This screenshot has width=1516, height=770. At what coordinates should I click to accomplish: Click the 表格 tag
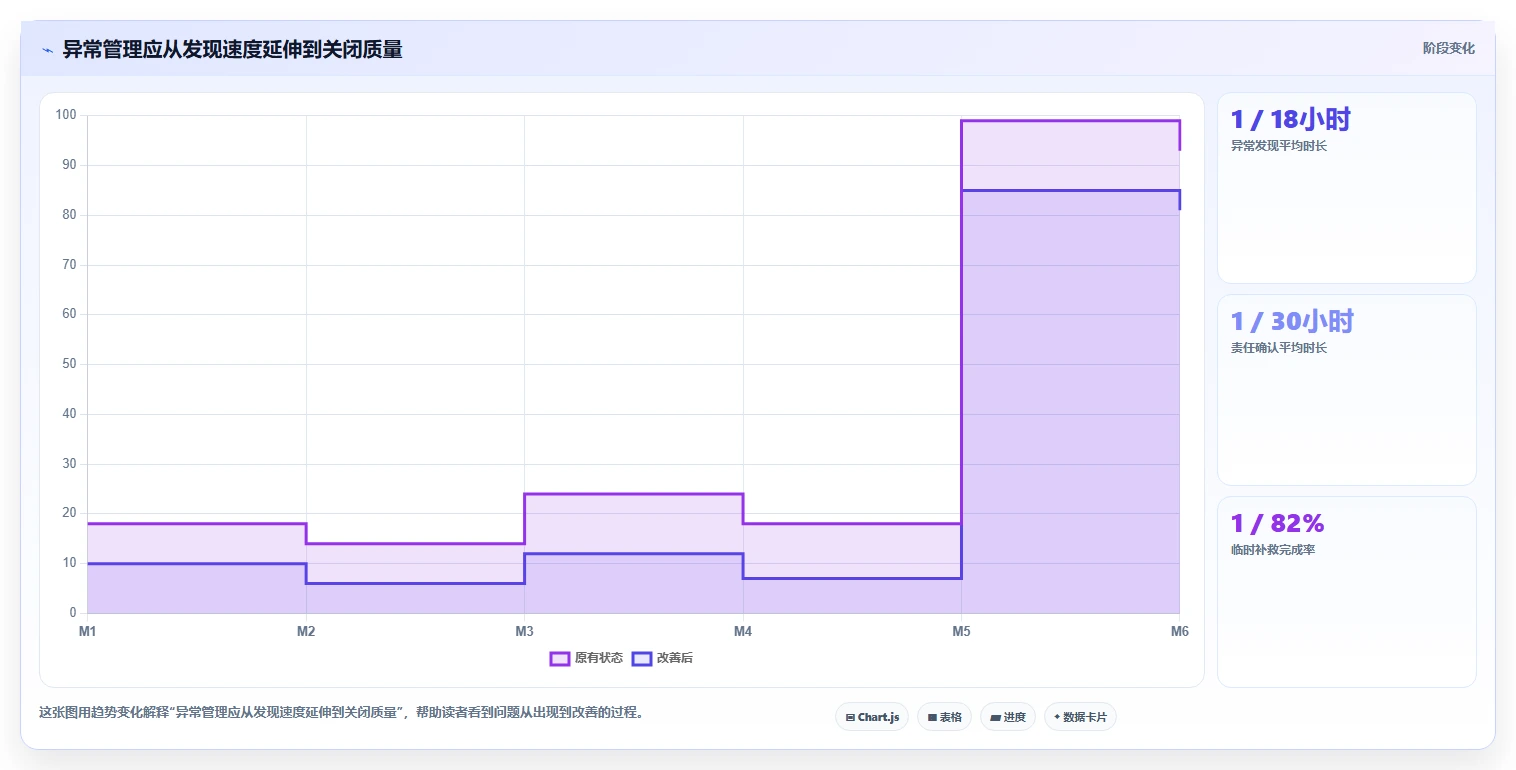(944, 717)
